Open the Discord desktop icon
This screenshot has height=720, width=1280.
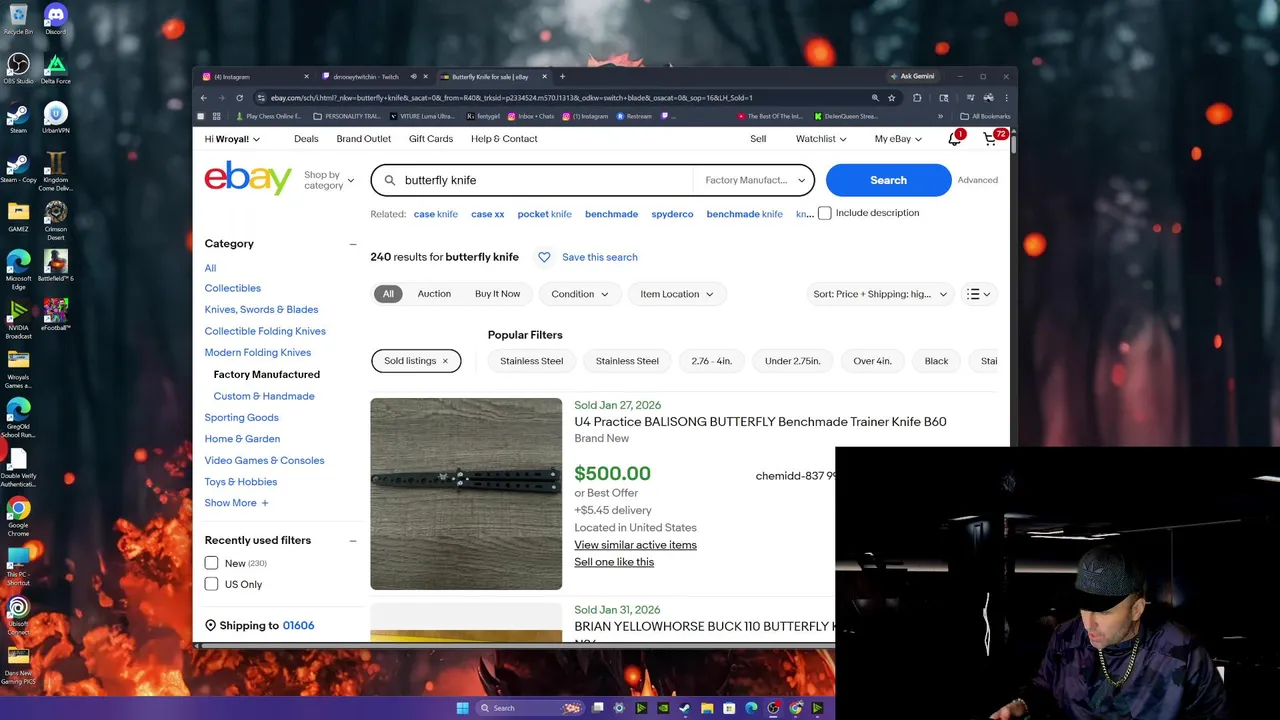(55, 18)
